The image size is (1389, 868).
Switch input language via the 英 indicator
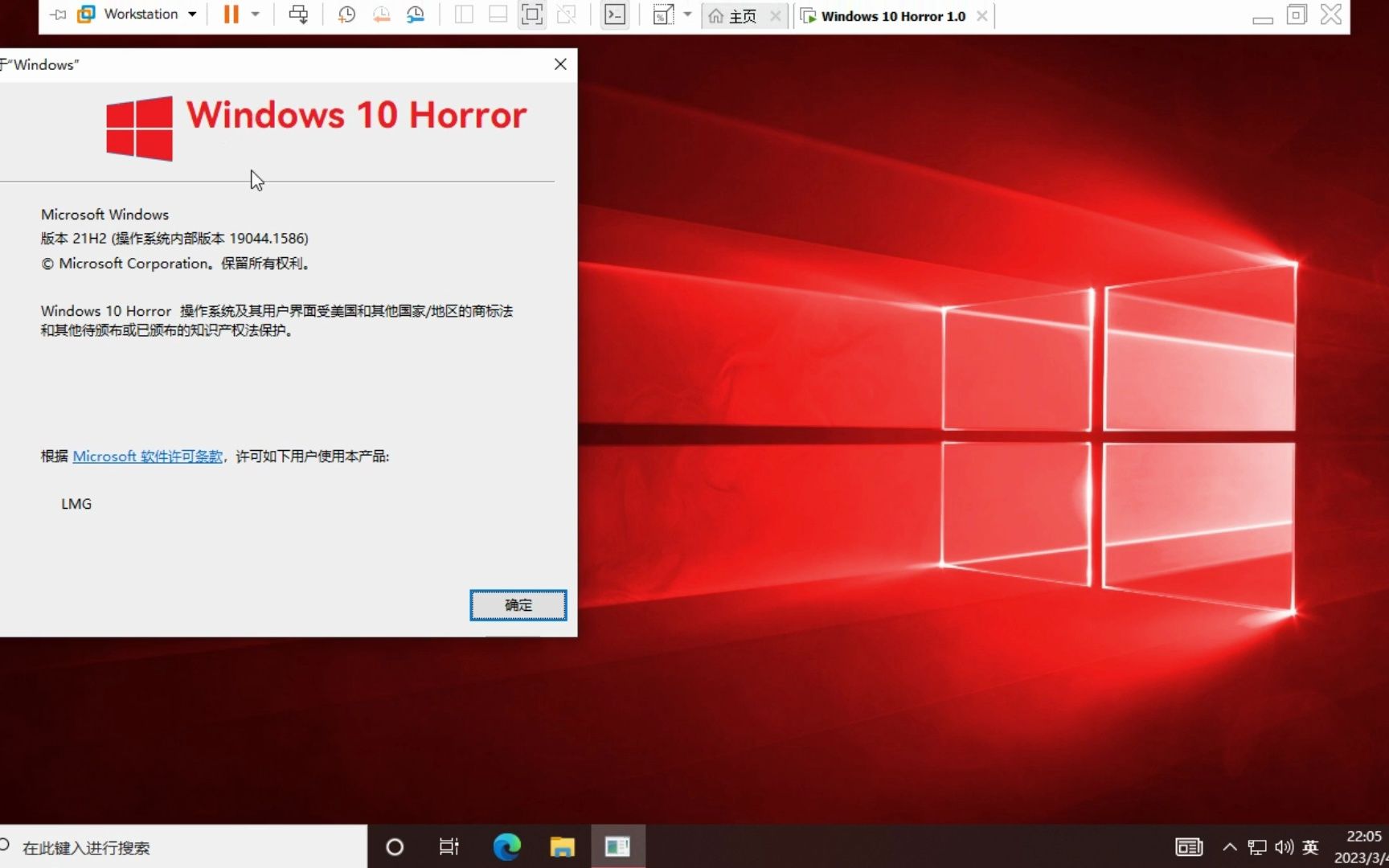coord(1309,846)
